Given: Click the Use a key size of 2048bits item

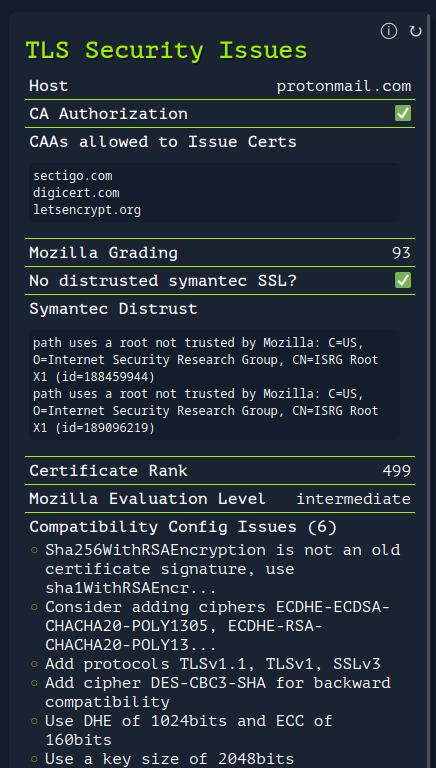Looking at the screenshot, I should coord(170,759).
